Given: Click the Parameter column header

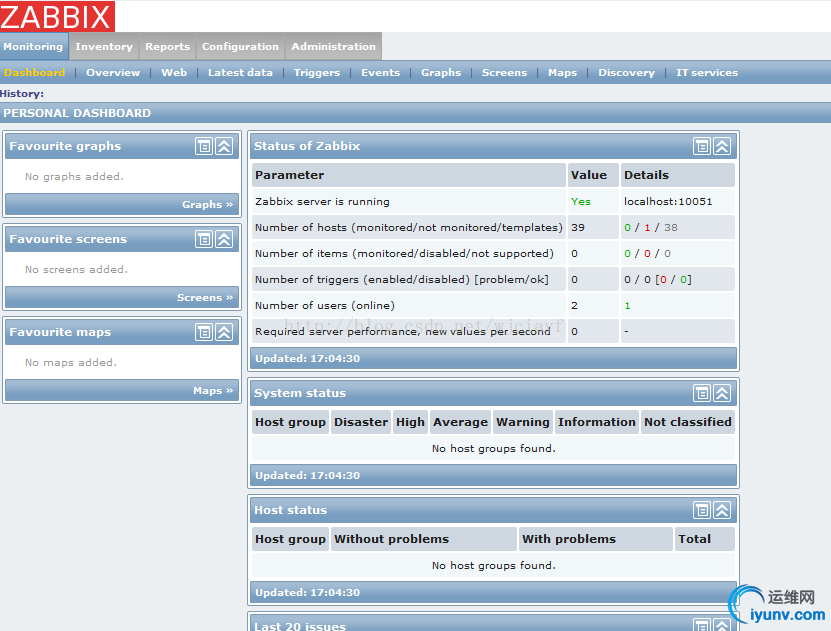Looking at the screenshot, I should click(409, 175).
